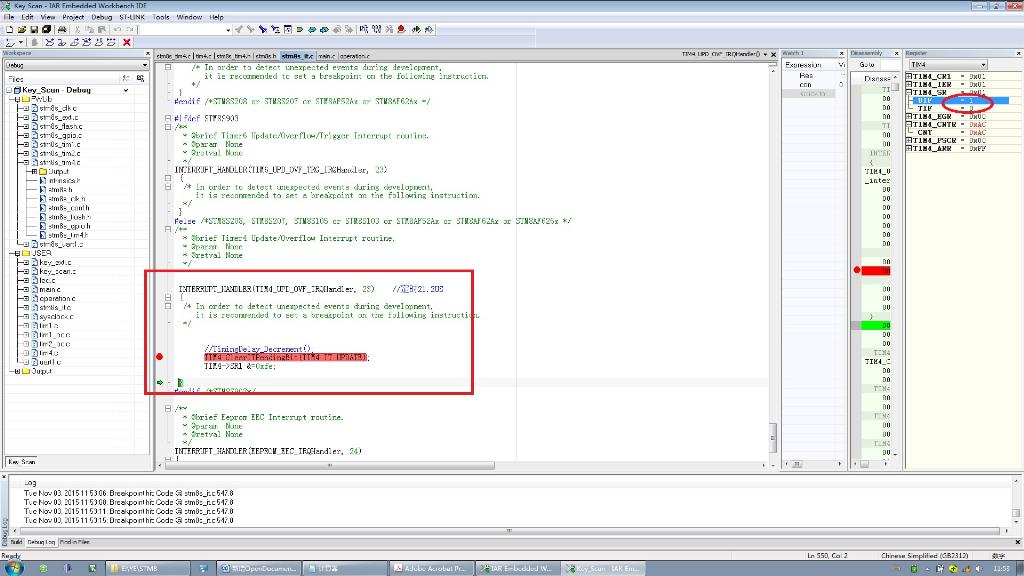
Task: Click the Save All toolbar icon
Action: [x=46, y=29]
